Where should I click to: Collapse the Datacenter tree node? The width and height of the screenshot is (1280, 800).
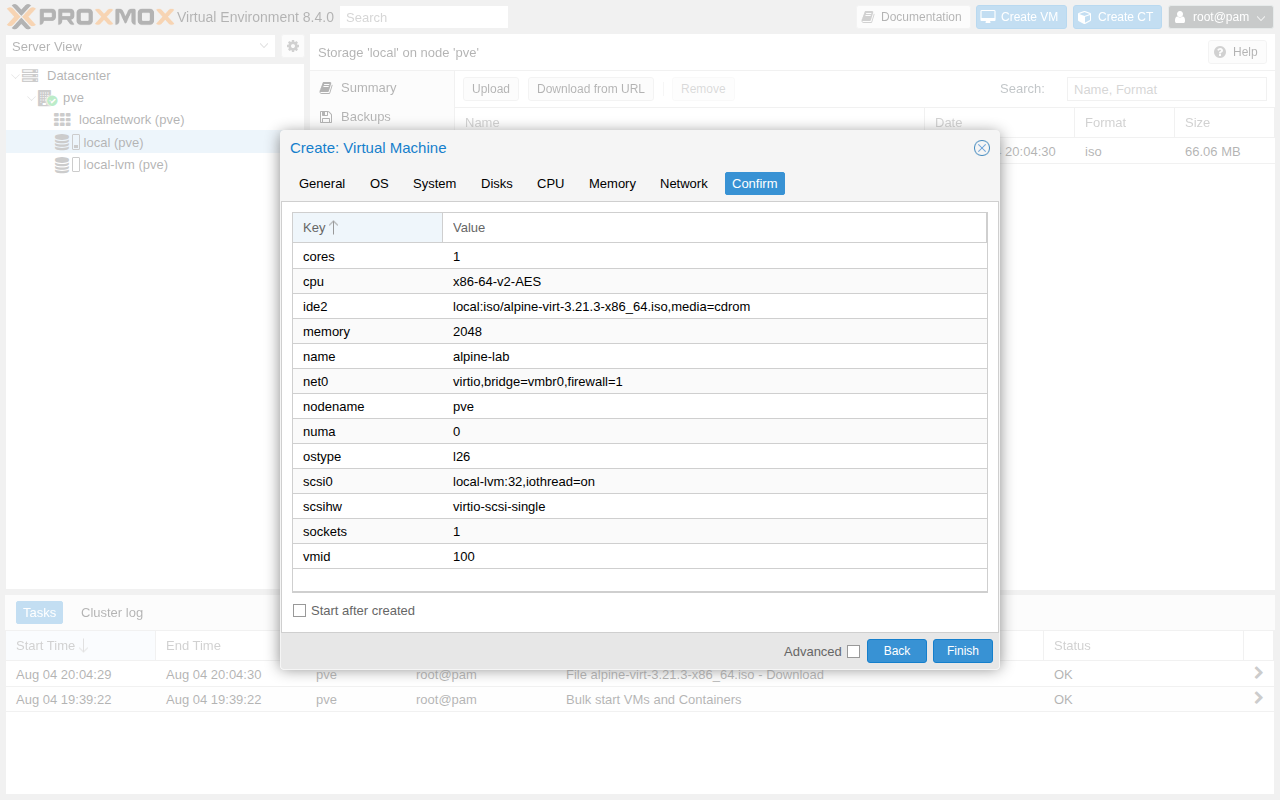coord(14,76)
